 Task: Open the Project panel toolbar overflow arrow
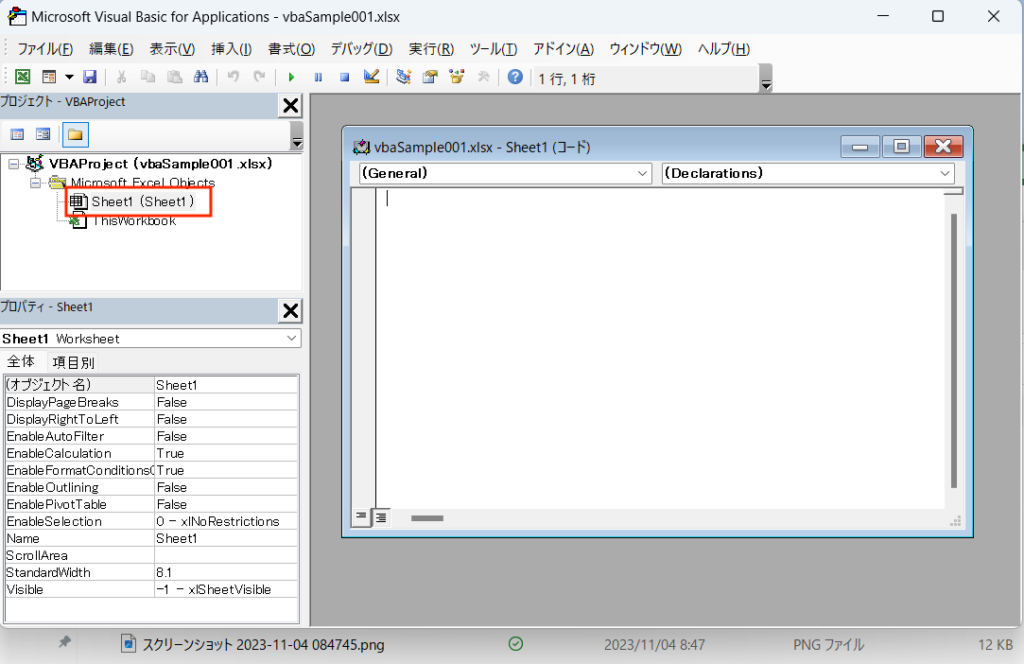point(296,136)
